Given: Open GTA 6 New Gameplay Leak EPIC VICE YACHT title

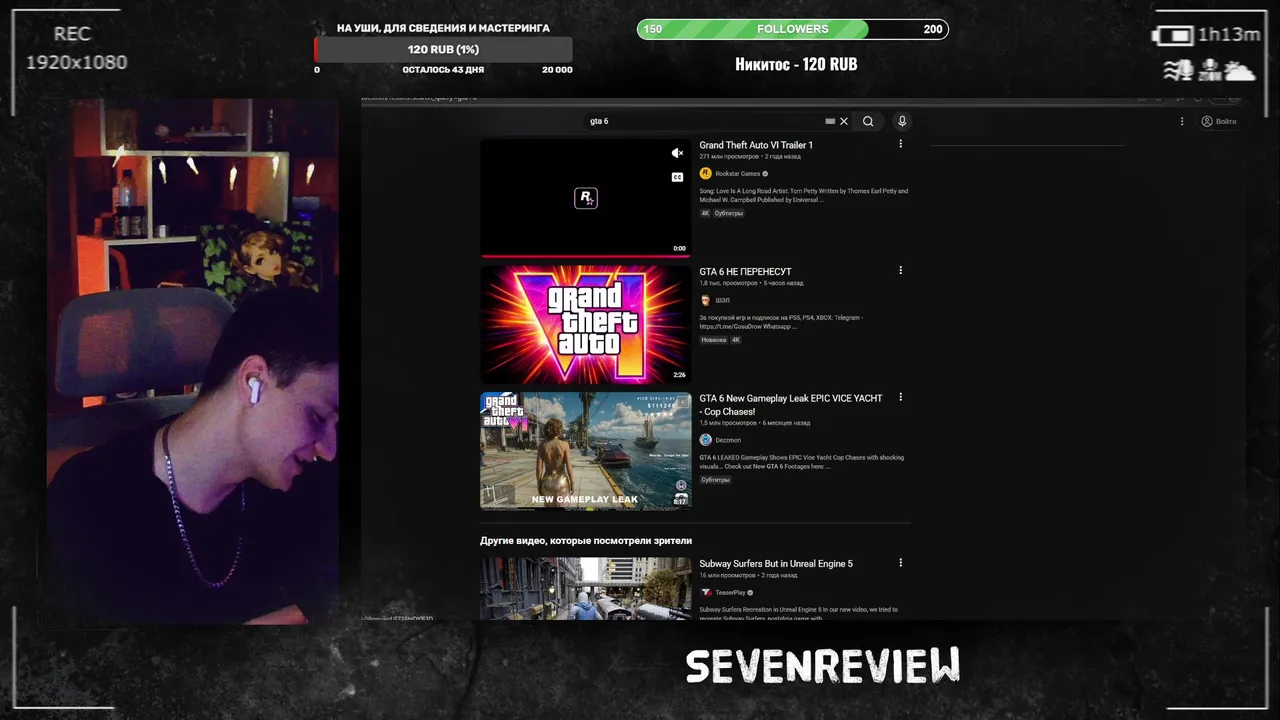Looking at the screenshot, I should pos(790,405).
